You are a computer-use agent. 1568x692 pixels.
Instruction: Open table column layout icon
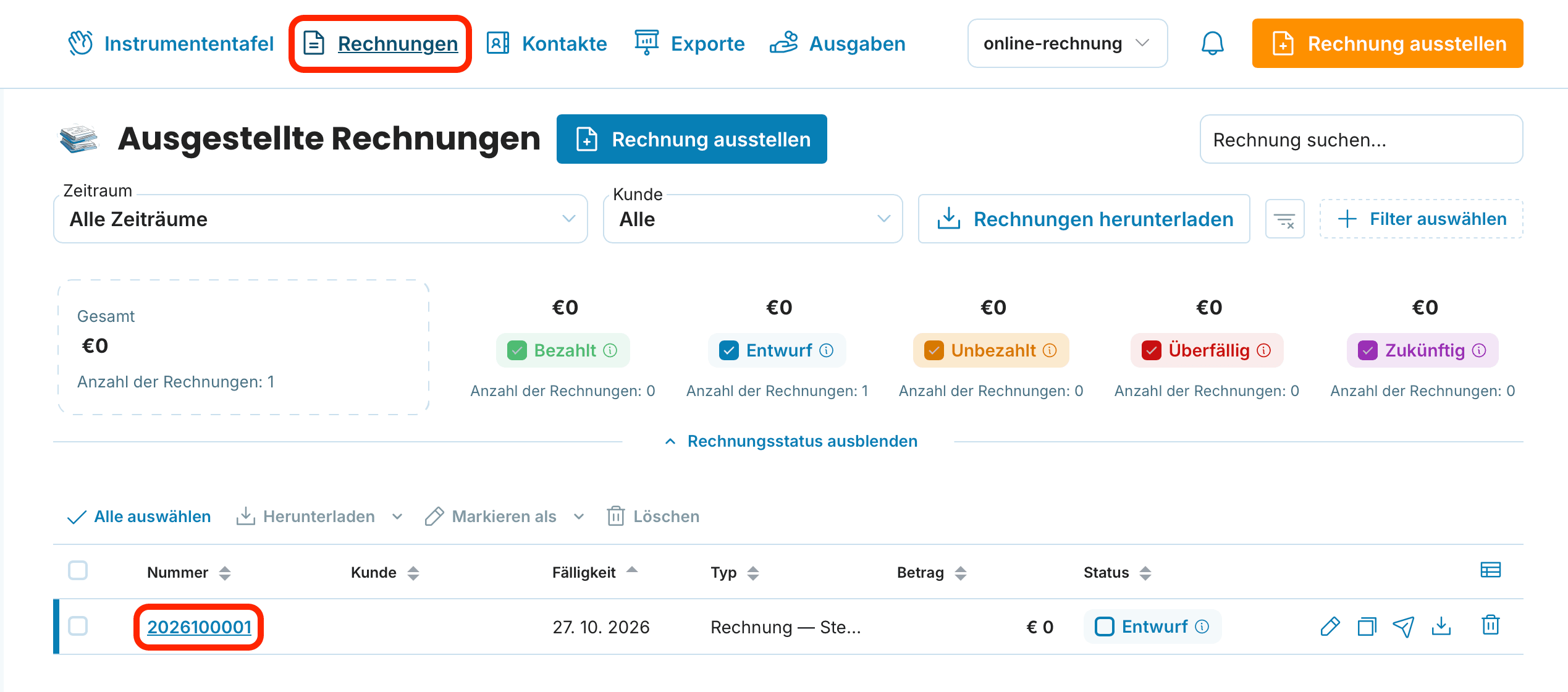[1490, 570]
